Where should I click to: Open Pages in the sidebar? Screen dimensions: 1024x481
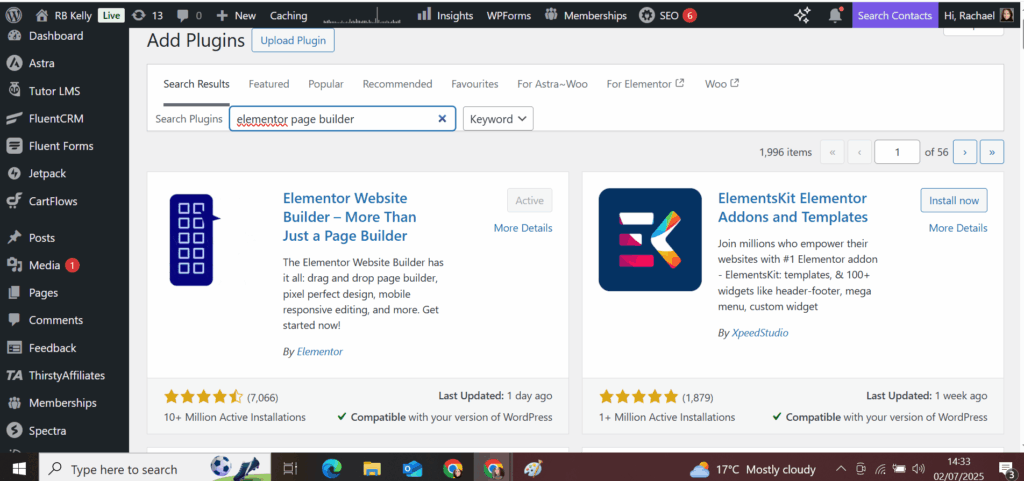click(x=42, y=292)
